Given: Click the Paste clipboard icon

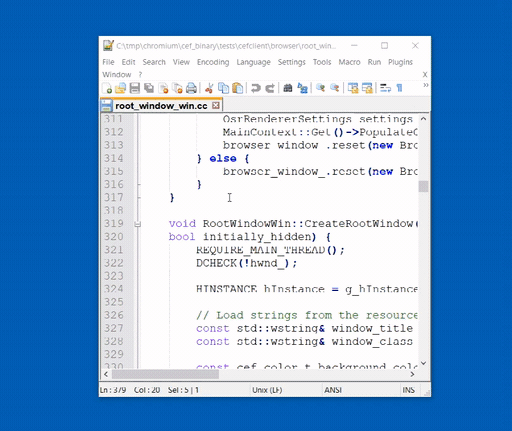Looking at the screenshot, I should pos(237,88).
